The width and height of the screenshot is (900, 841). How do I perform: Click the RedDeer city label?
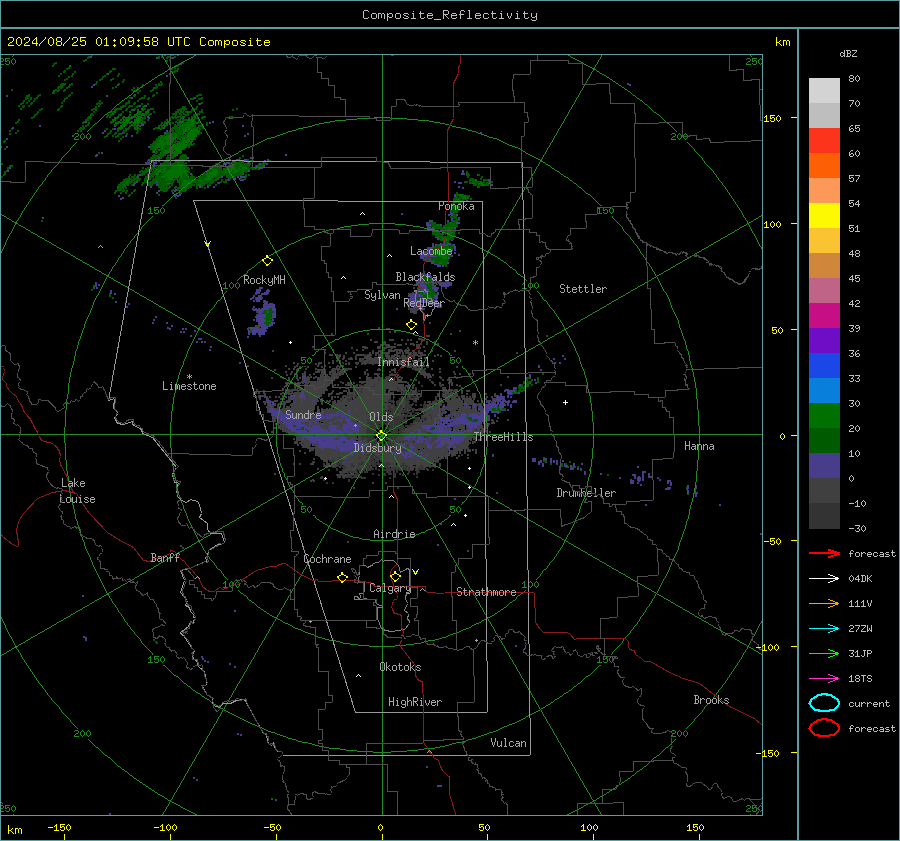424,303
